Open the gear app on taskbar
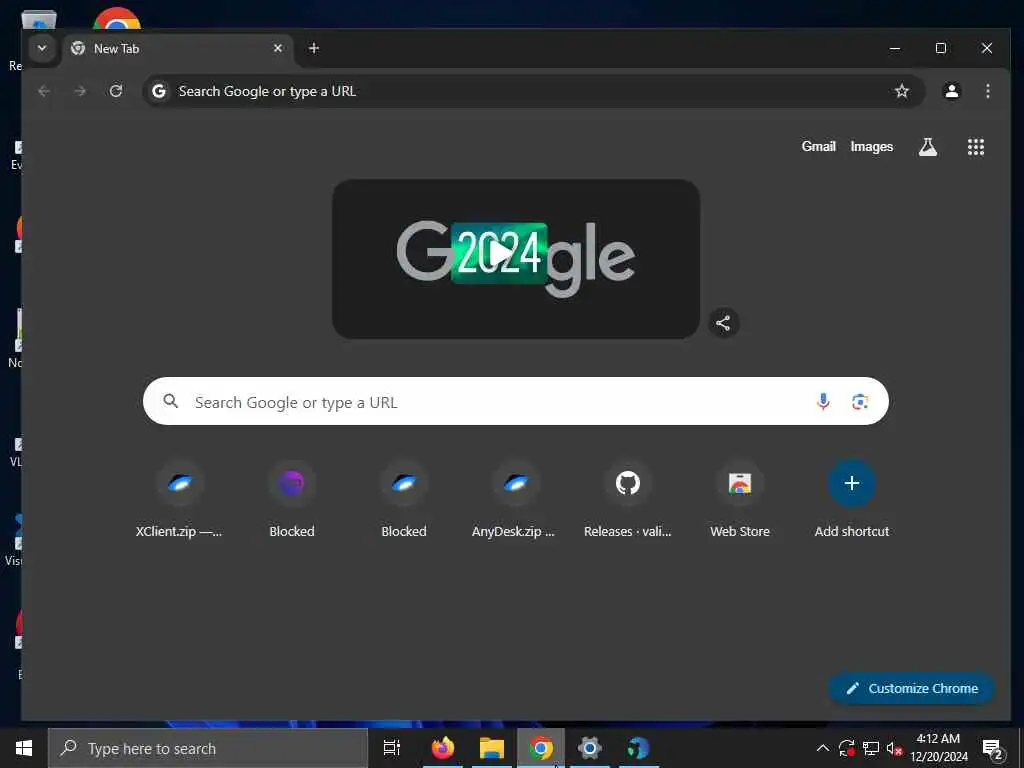The width and height of the screenshot is (1024, 768). (589, 748)
